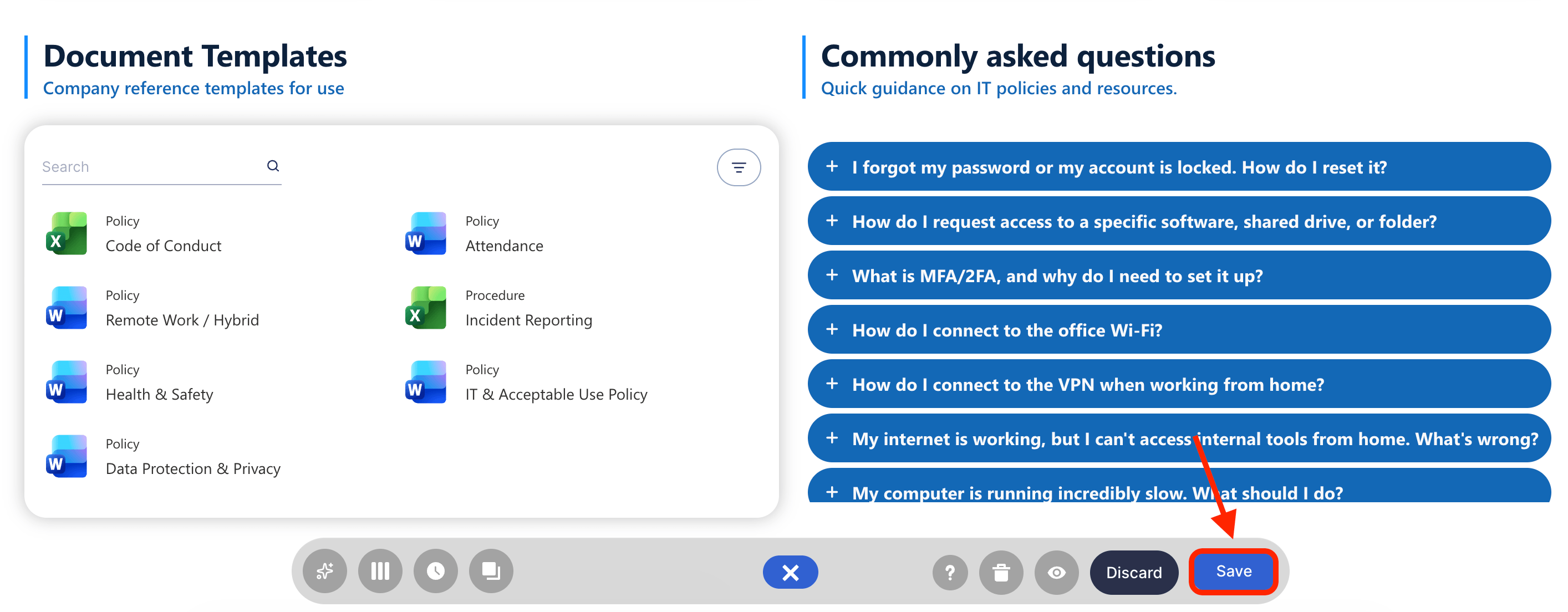Image resolution: width=1568 pixels, height=612 pixels.
Task: Expand the office Wi-Fi question
Action: click(1178, 330)
